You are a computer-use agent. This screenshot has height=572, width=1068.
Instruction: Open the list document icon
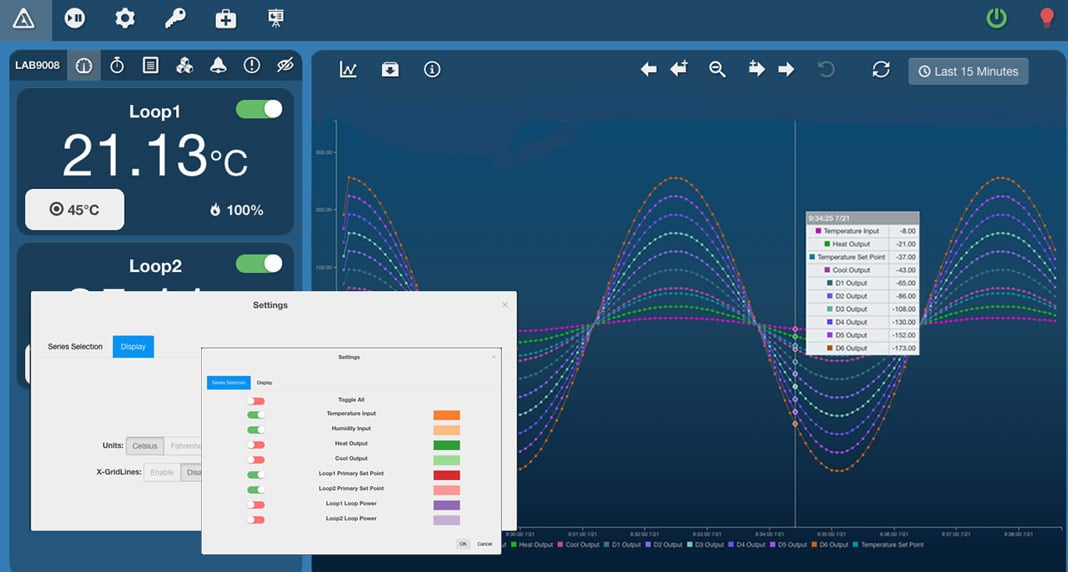(x=151, y=65)
